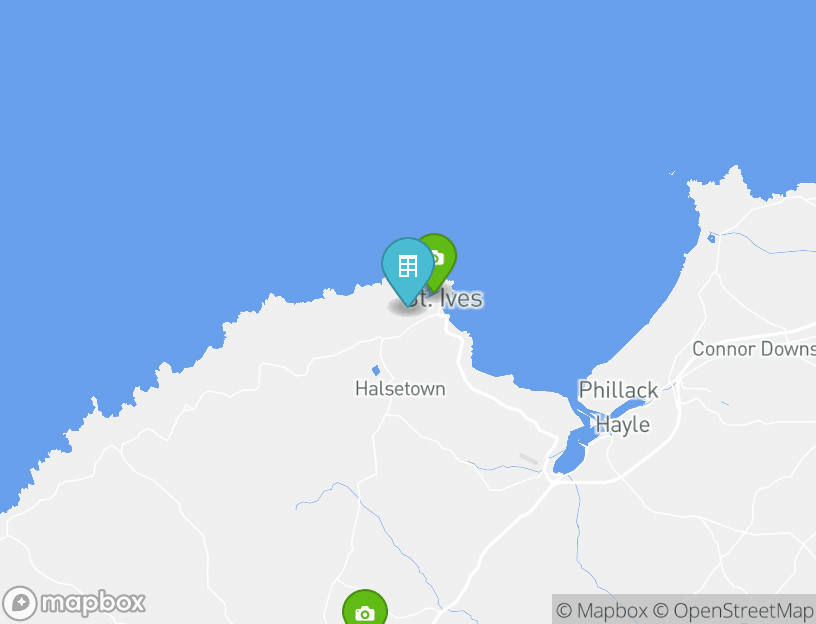Viewport: 816px width, 624px height.
Task: Click the Hayle estuary water below Phillack
Action: 571,450
